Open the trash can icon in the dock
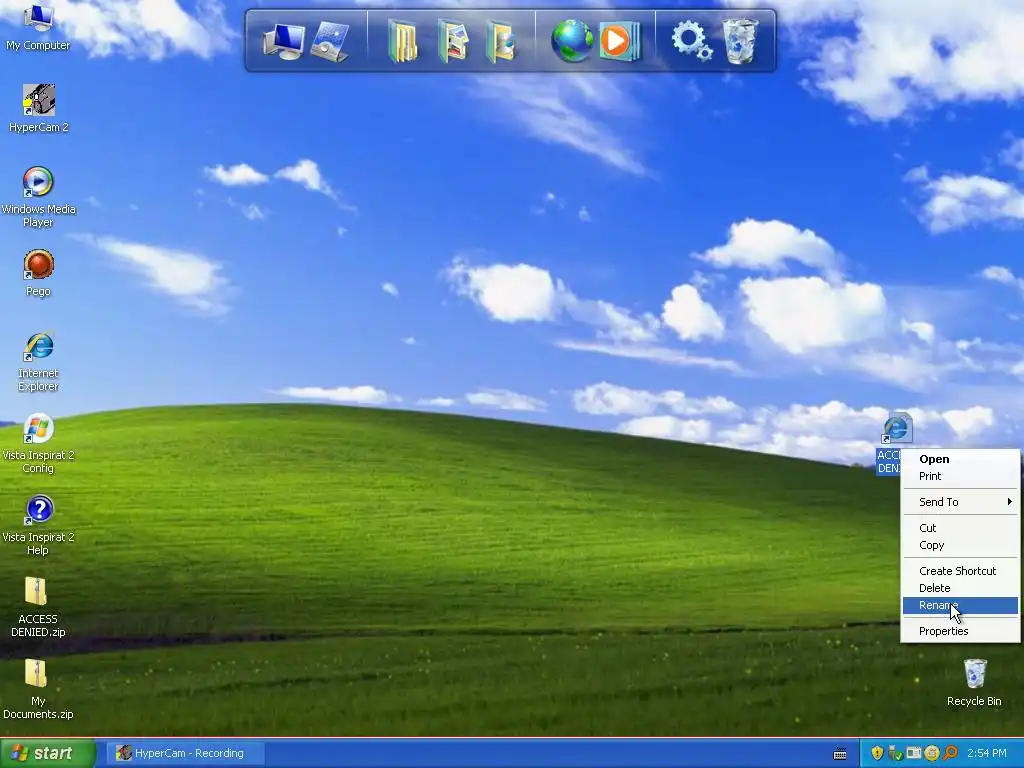 [x=739, y=41]
